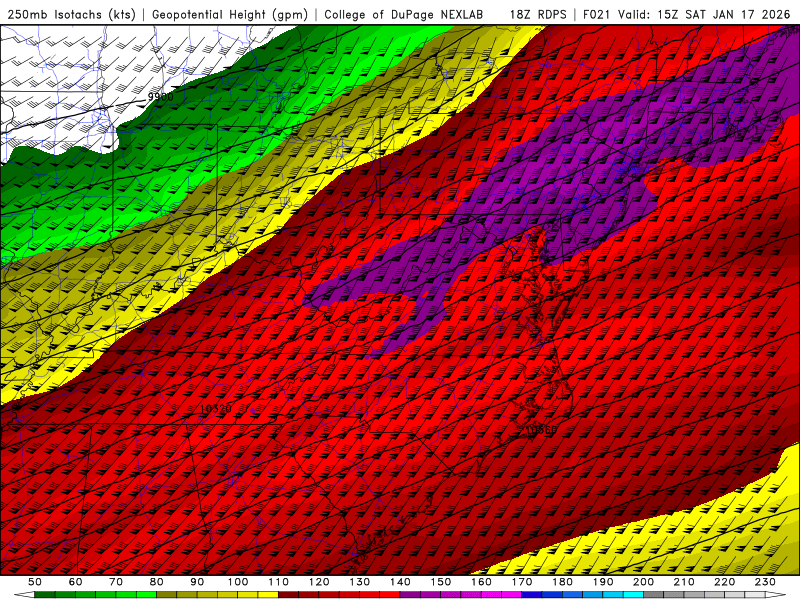Click the 140 knot colorbar label
This screenshot has height=600, width=800.
pos(400,582)
